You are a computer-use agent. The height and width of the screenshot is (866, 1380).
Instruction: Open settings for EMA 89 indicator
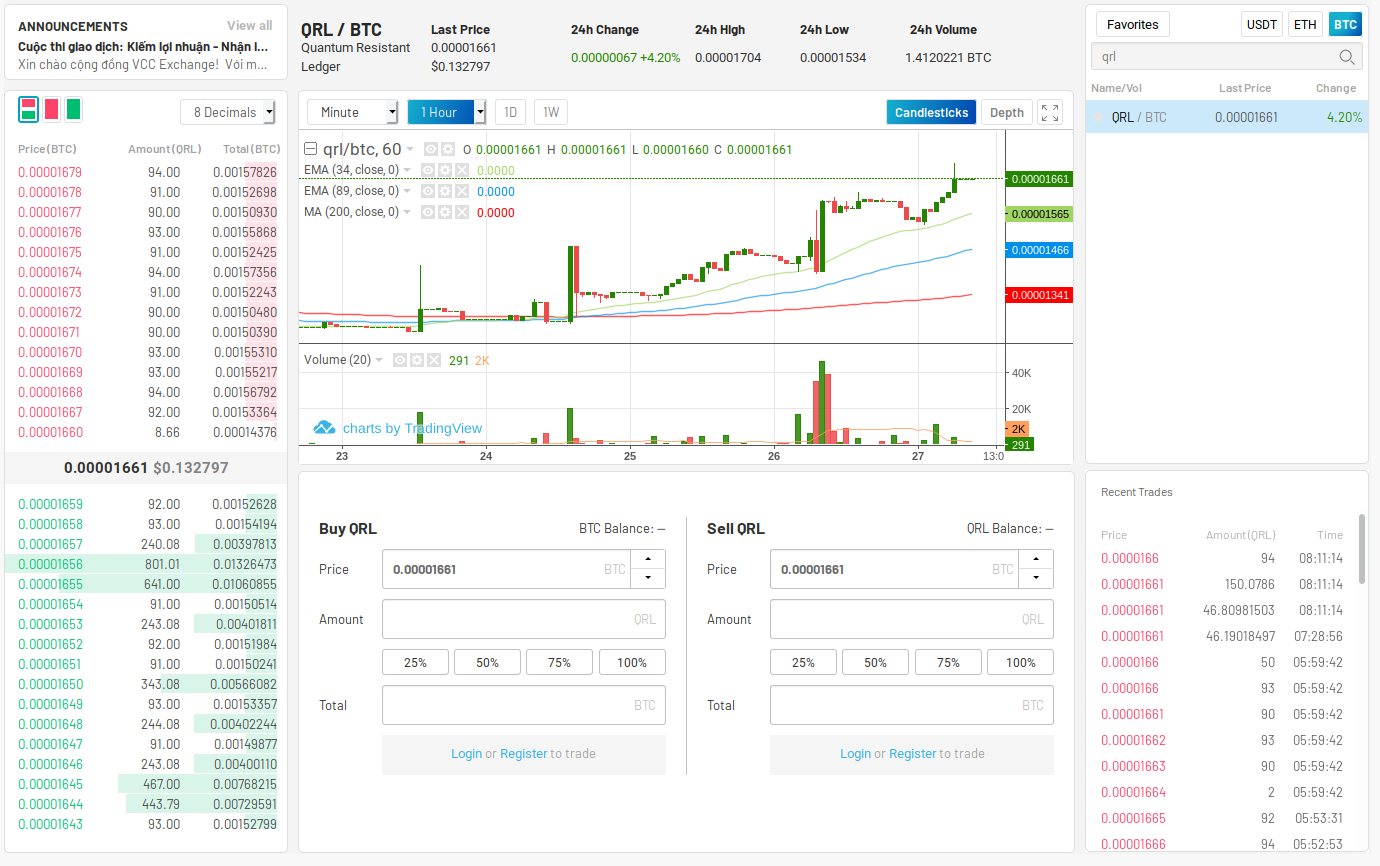pos(445,191)
